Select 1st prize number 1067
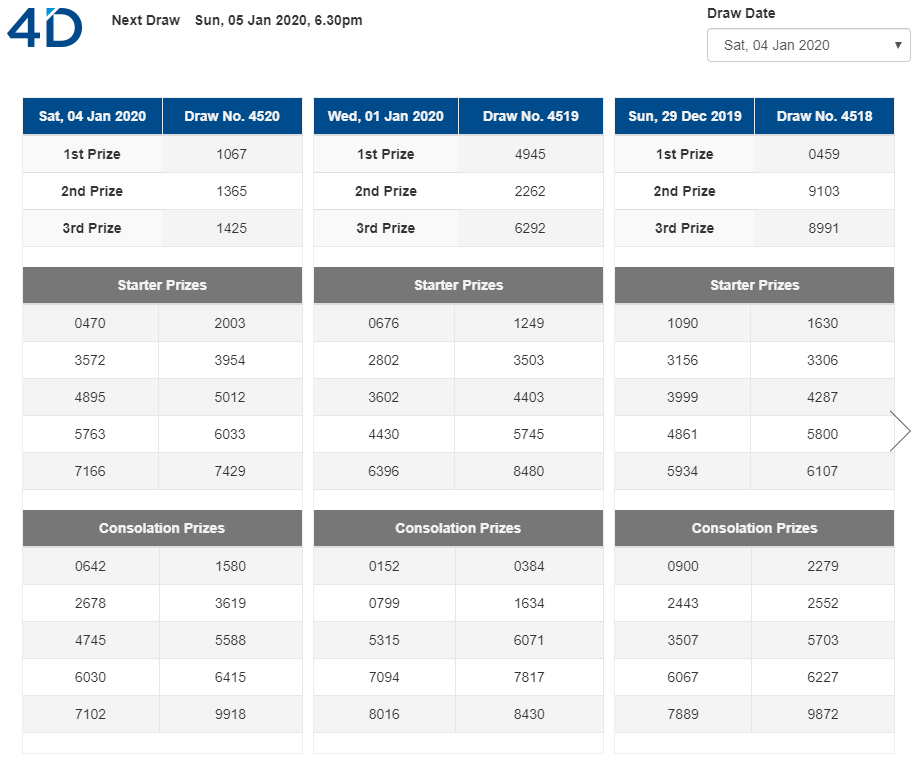 coord(231,154)
